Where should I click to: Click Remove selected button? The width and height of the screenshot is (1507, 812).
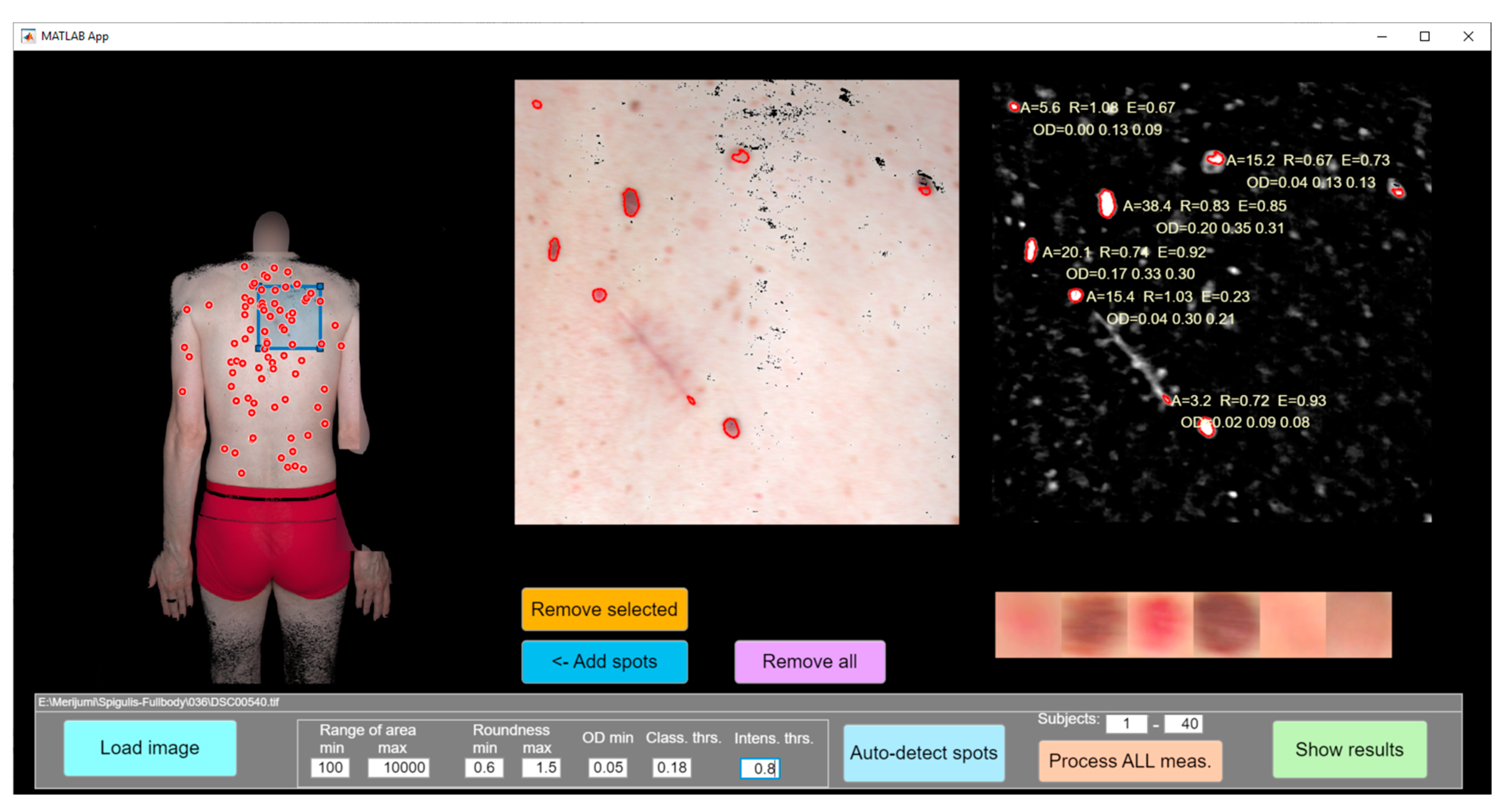tap(604, 609)
